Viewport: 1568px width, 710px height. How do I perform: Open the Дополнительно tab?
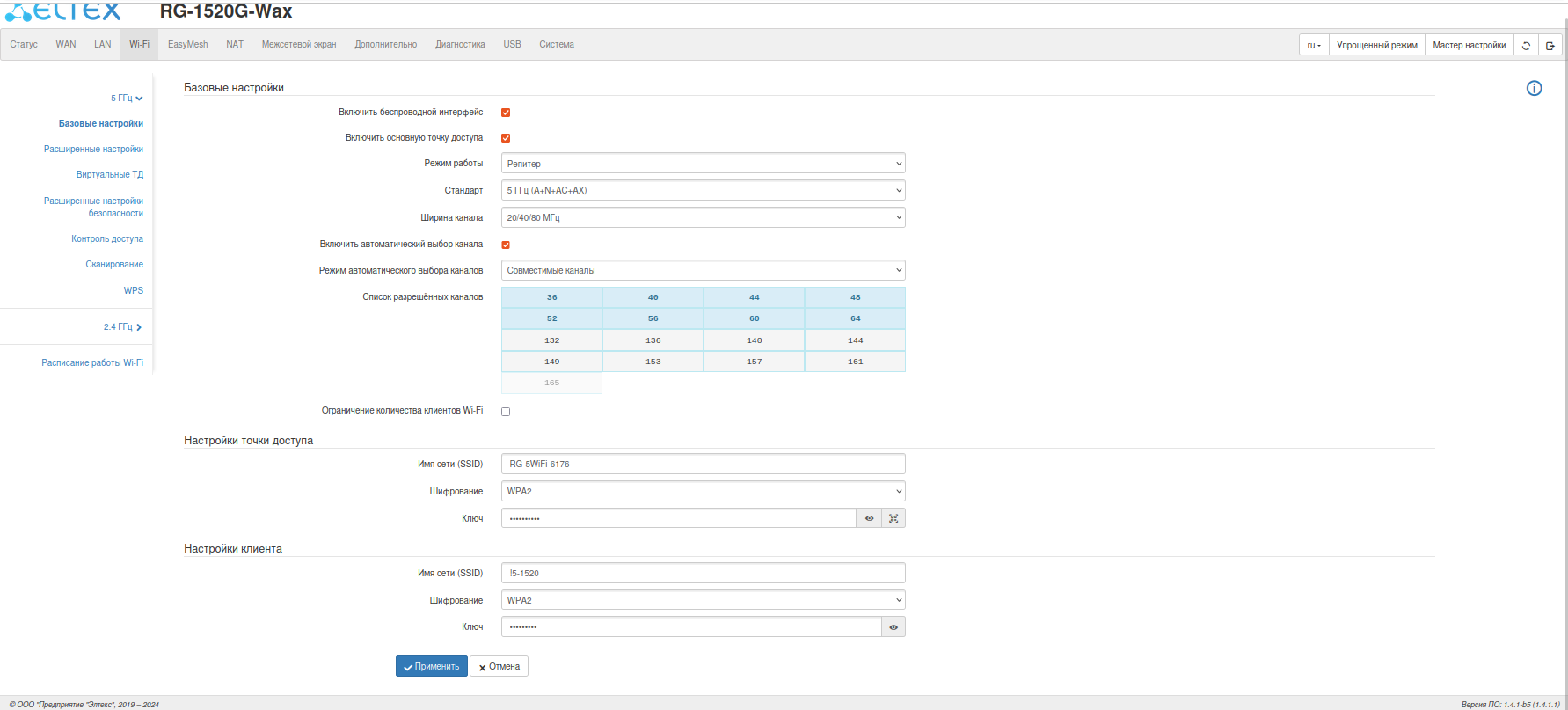[x=386, y=44]
